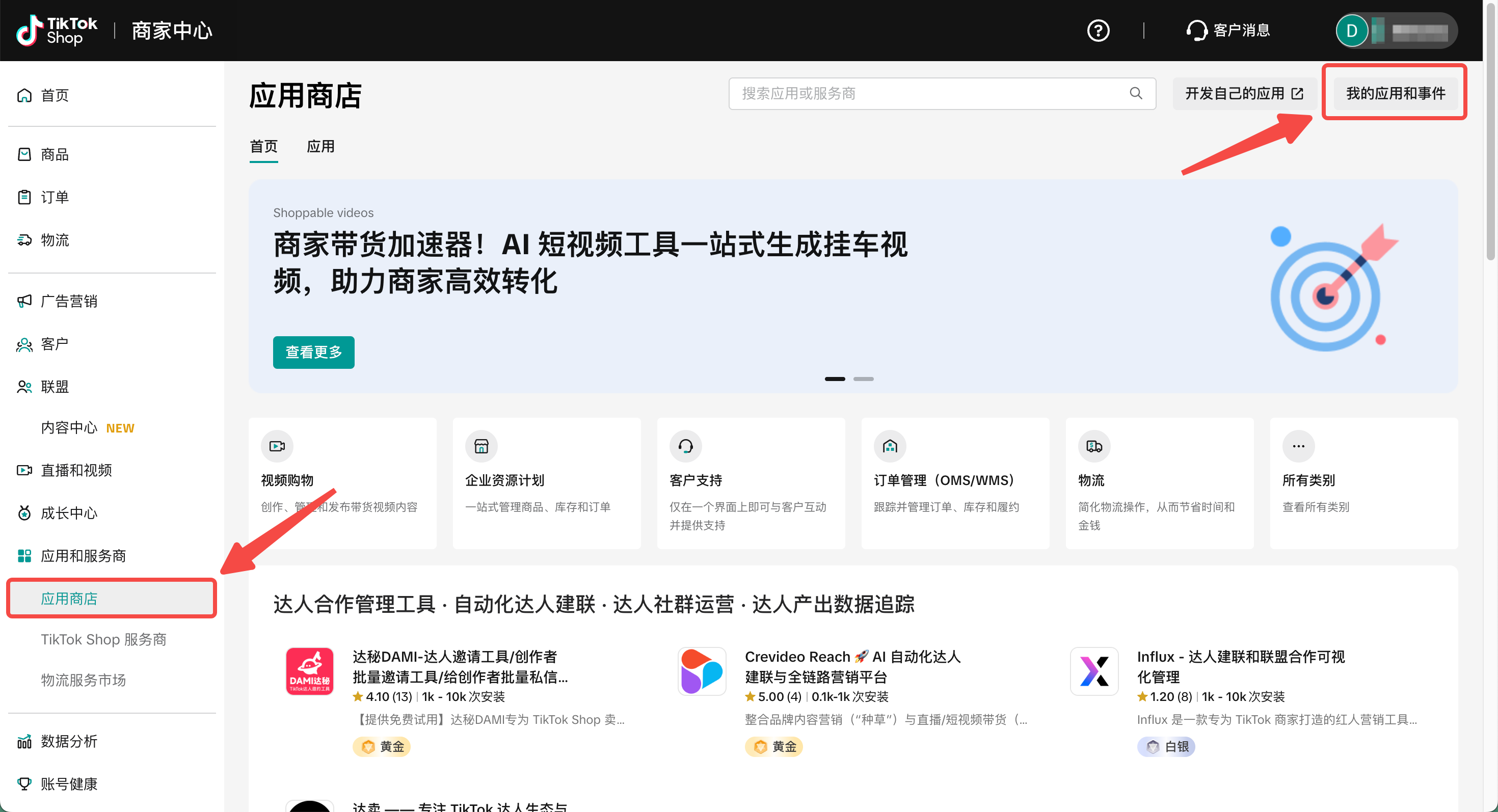Click the 数据分析 chart icon

[24, 741]
